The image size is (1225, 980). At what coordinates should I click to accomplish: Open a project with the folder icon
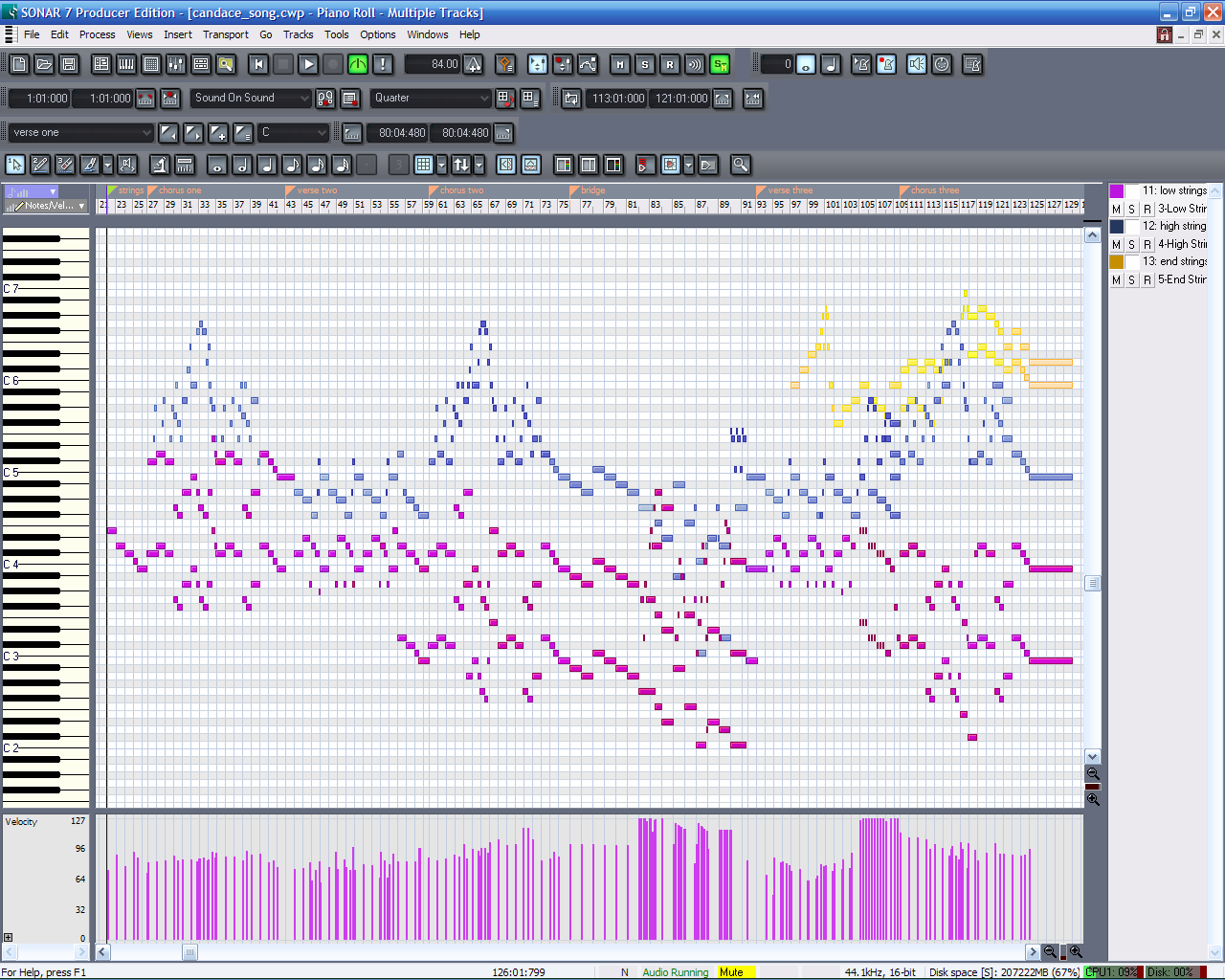44,64
